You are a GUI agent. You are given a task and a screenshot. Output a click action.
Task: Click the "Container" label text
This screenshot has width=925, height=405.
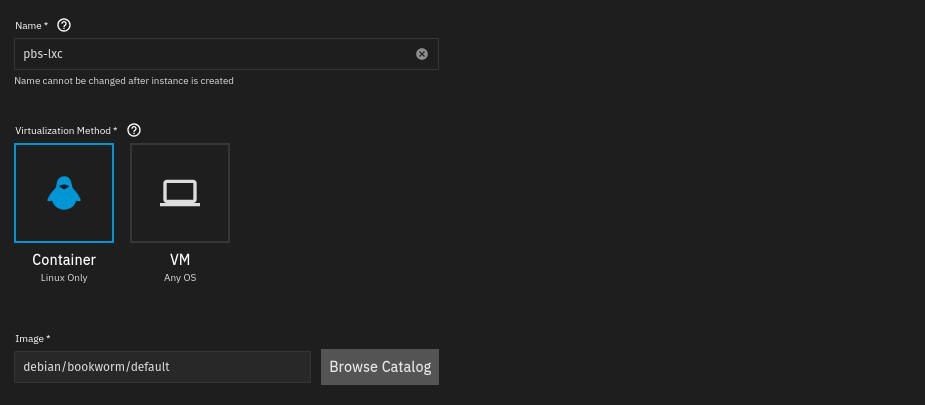pyautogui.click(x=64, y=260)
